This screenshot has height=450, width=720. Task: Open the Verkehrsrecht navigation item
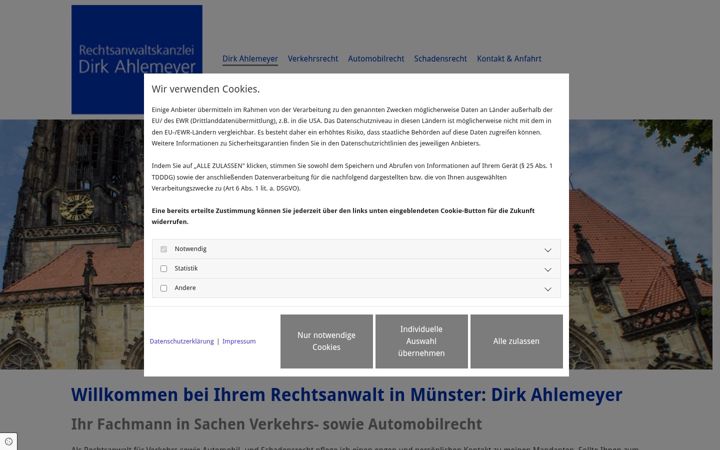(x=313, y=59)
